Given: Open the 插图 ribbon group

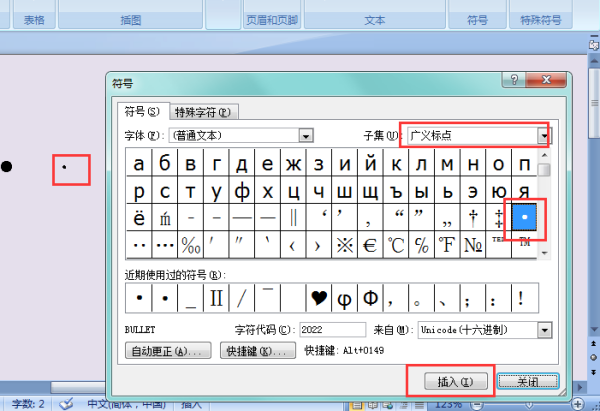Looking at the screenshot, I should coord(130,20).
